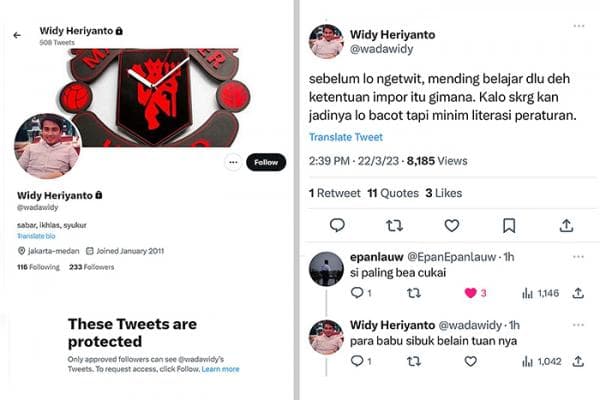Click Translate bio link under sabar, ikhlas, syukur
The width and height of the screenshot is (600, 400).
35,234
